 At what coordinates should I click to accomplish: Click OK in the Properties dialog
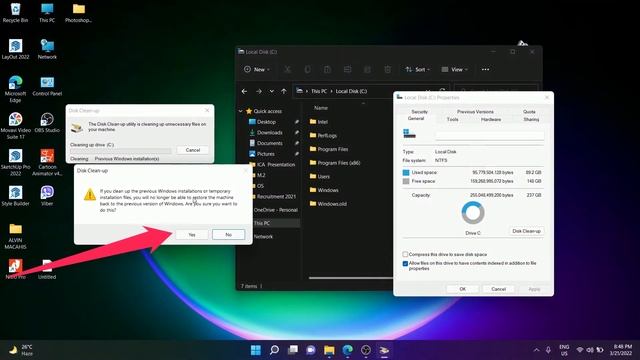click(x=462, y=289)
